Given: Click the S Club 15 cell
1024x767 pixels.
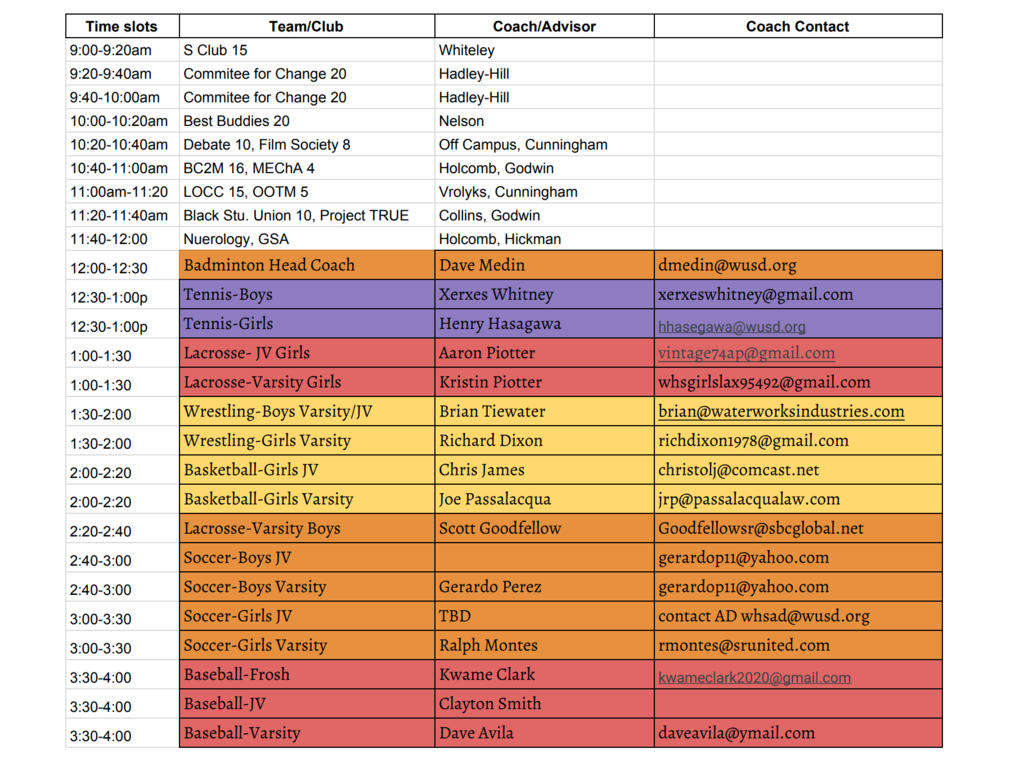Looking at the screenshot, I should pyautogui.click(x=306, y=50).
